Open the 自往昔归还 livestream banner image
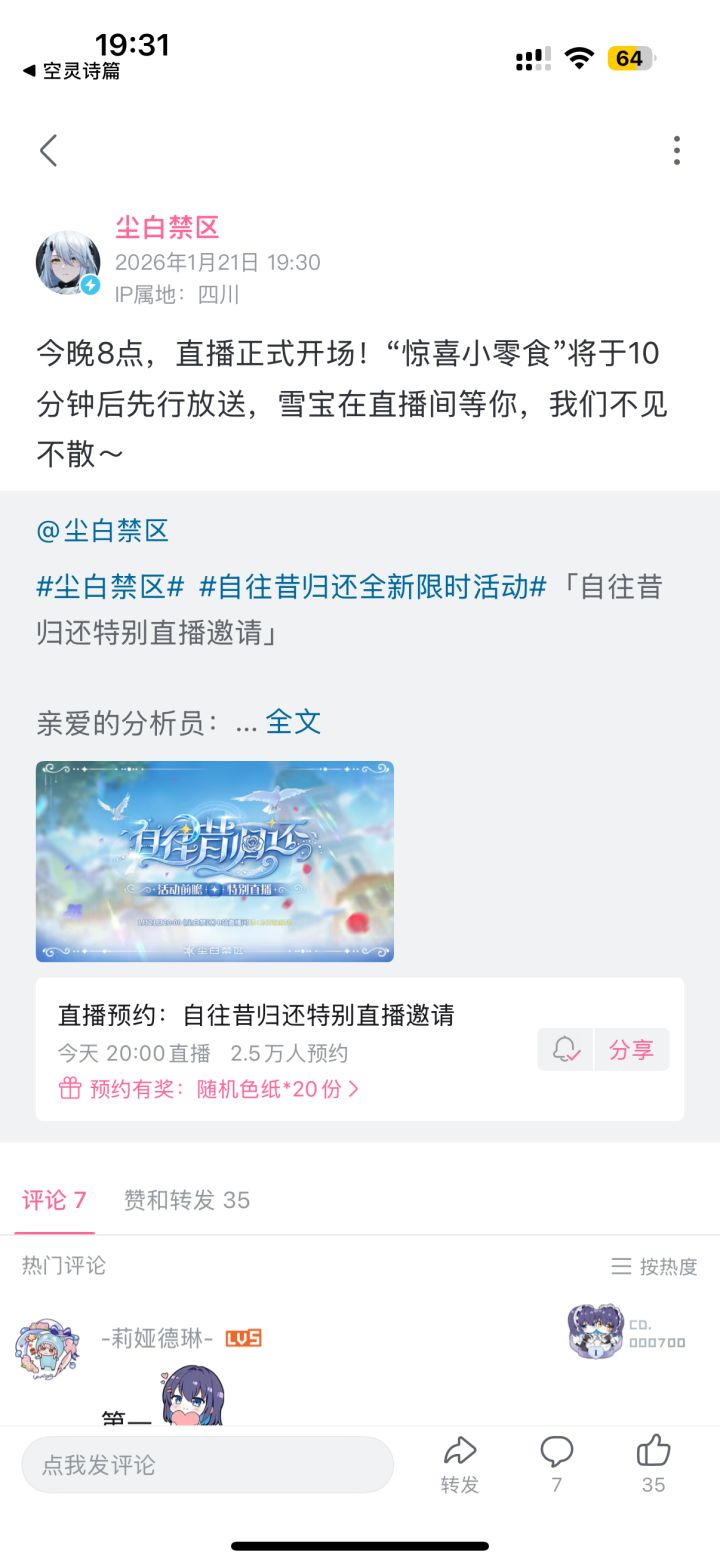Viewport: 720px width, 1565px height. click(215, 861)
